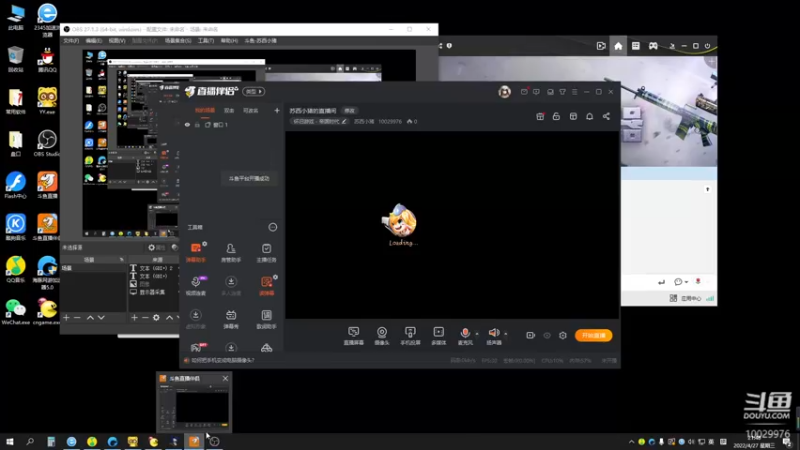Open the danmaku show tool
This screenshot has width=800, height=450.
(x=231, y=319)
